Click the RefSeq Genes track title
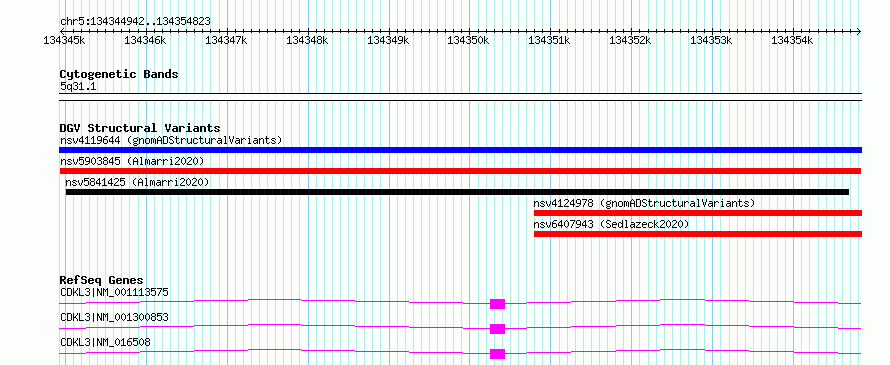The height and width of the screenshot is (365, 890). [102, 280]
